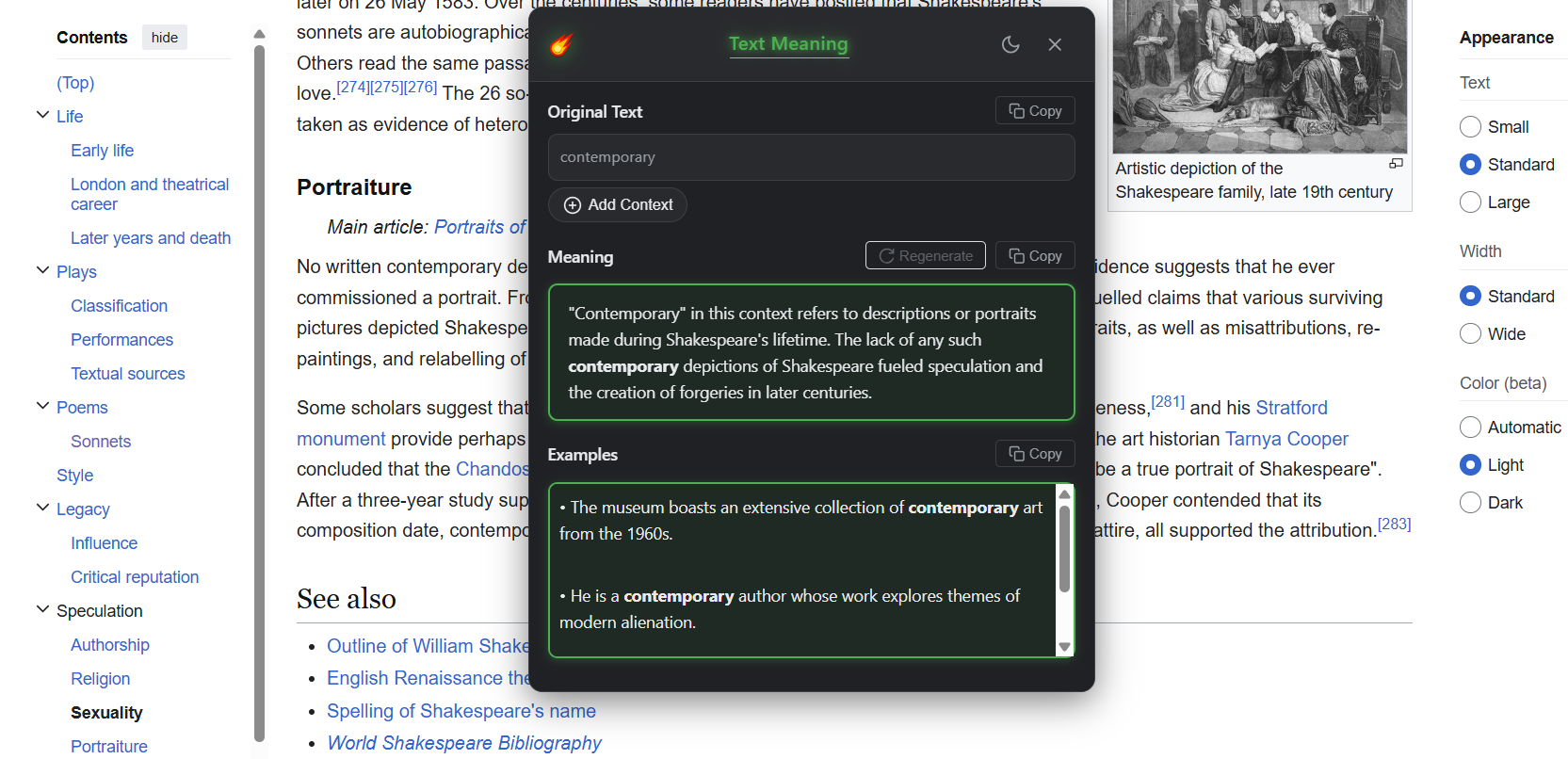Jump to Religion section
Viewport: 1568px width, 759px height.
pyautogui.click(x=100, y=679)
